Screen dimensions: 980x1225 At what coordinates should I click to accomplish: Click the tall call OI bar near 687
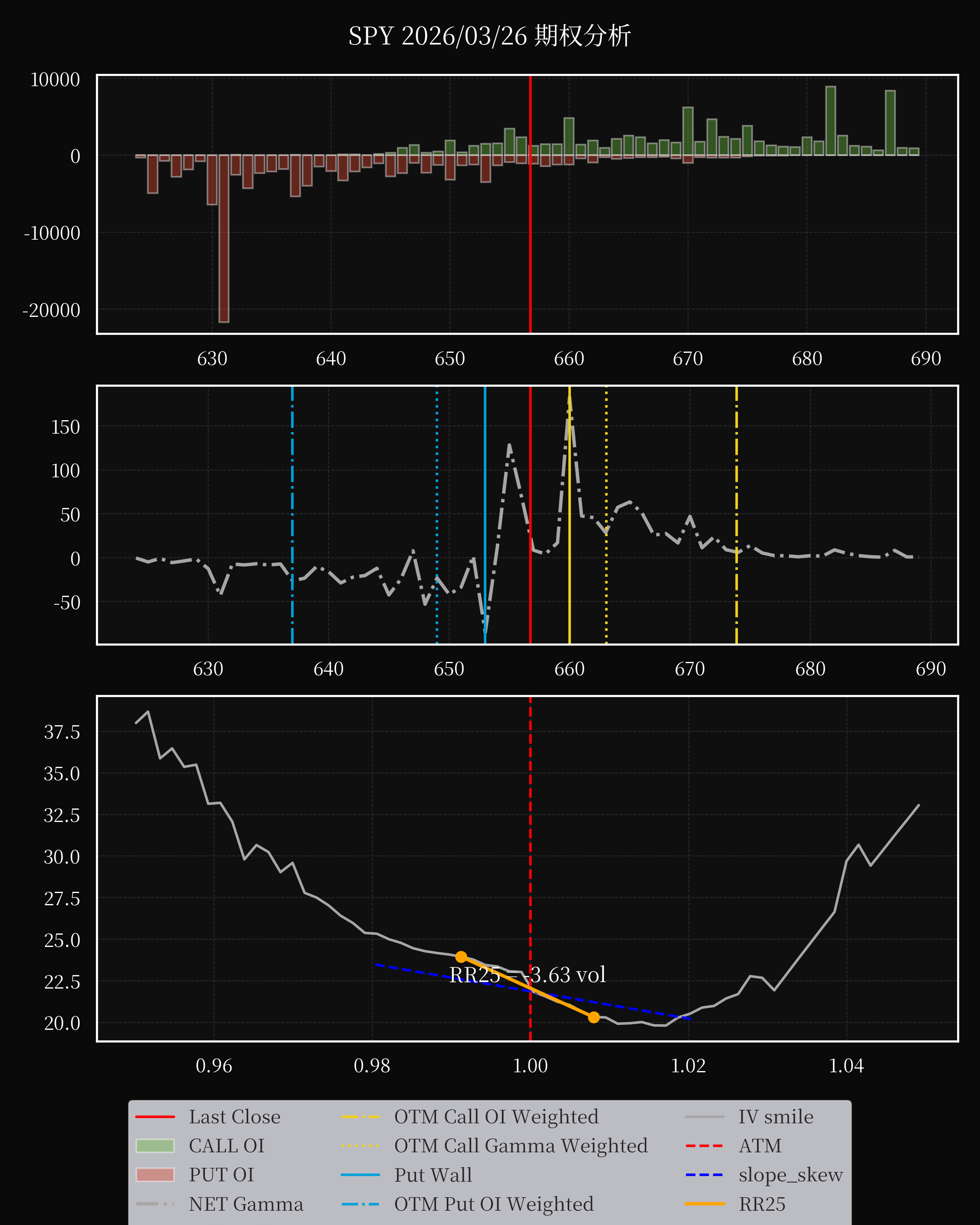[890, 123]
